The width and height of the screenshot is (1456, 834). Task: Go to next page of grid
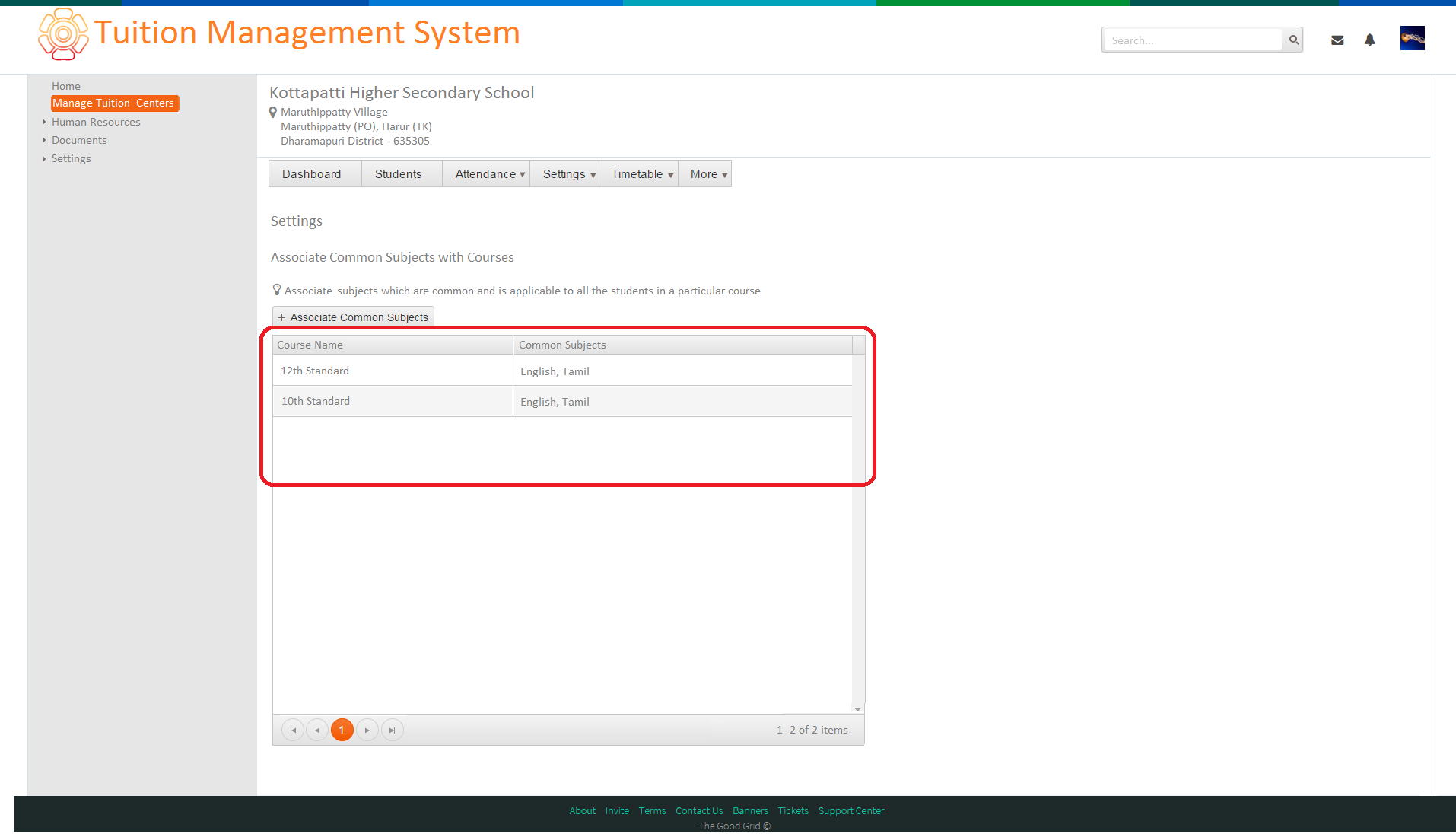367,730
